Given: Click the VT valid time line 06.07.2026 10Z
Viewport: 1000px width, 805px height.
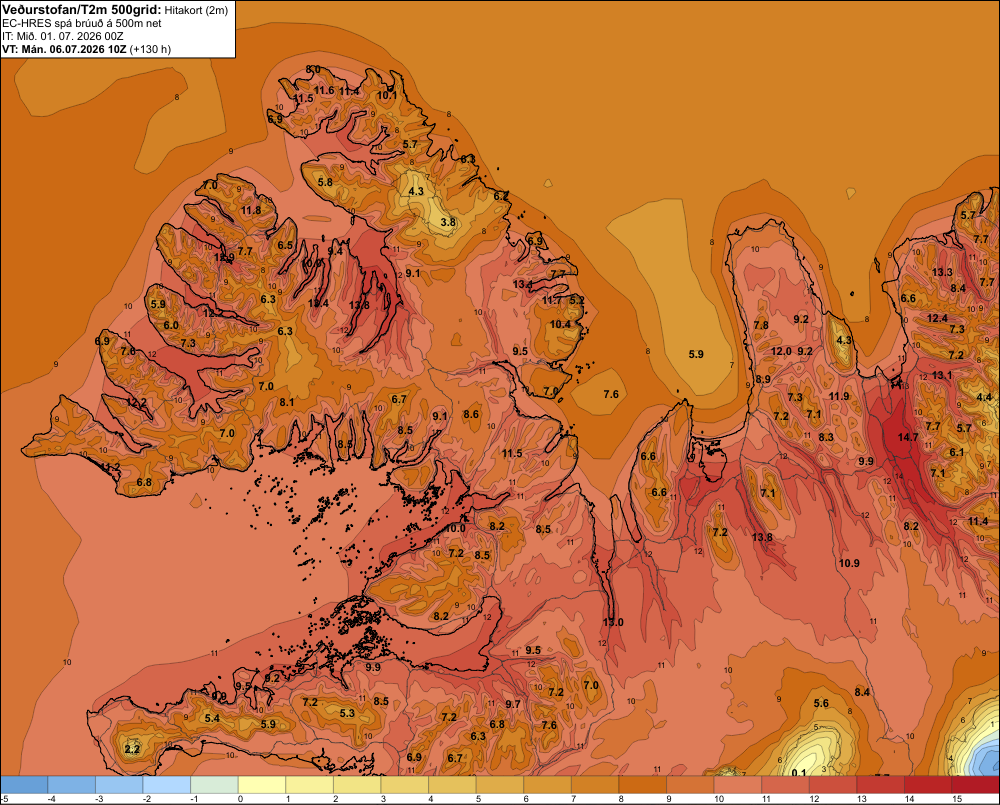Looking at the screenshot, I should click(x=86, y=49).
